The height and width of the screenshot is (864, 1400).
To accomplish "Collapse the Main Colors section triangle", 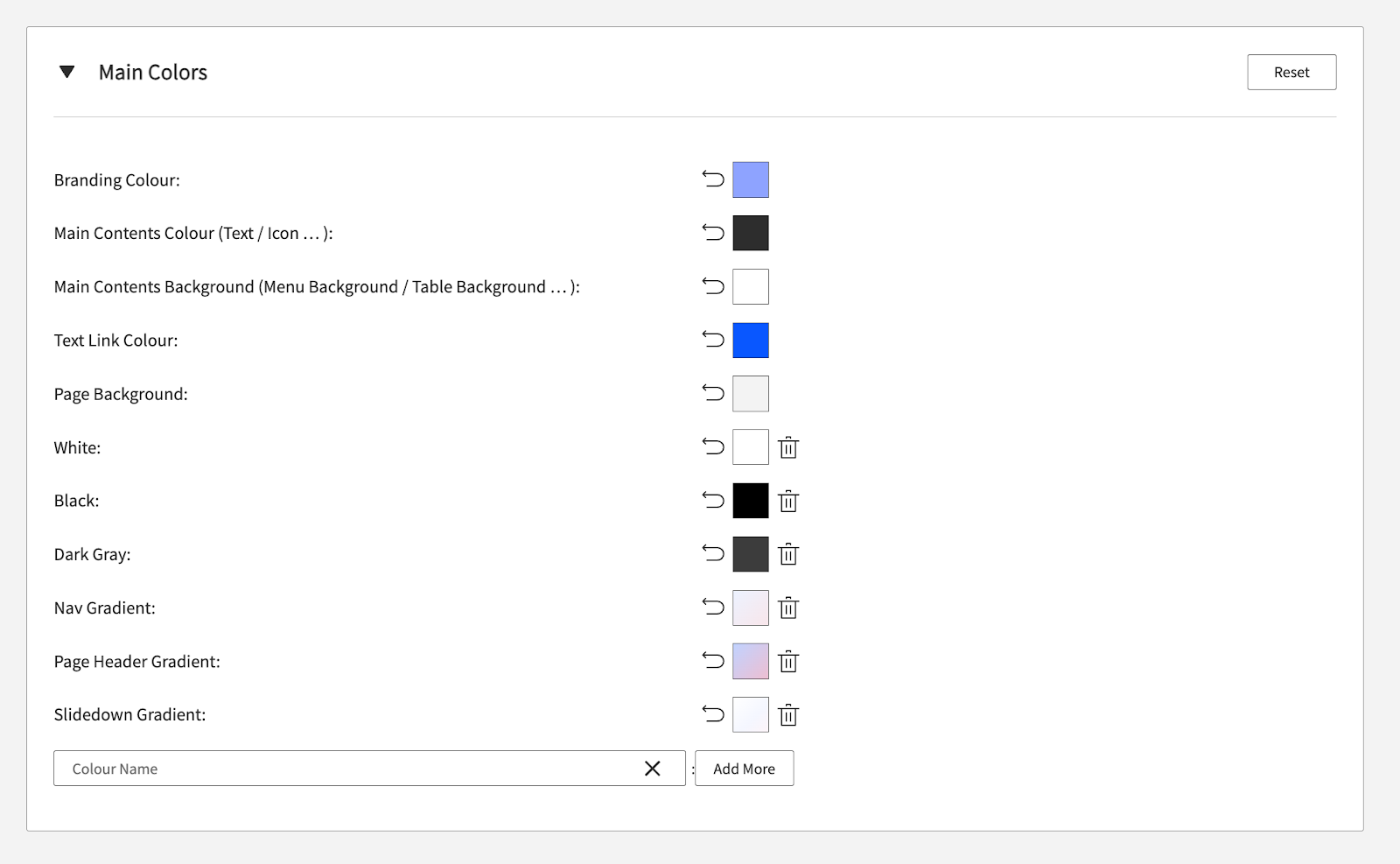I will 66,72.
